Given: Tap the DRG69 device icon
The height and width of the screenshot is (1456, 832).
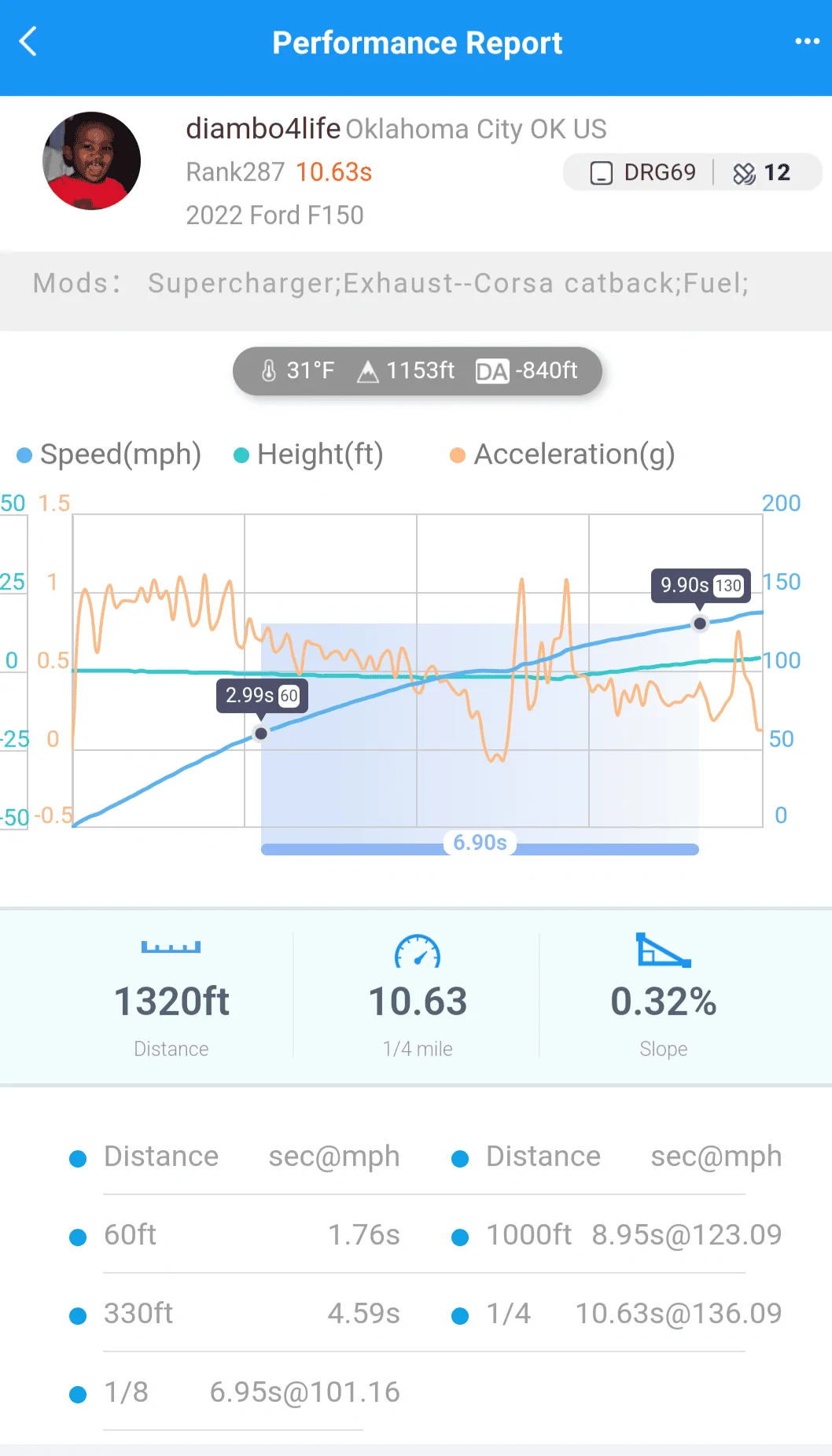Looking at the screenshot, I should pyautogui.click(x=602, y=173).
